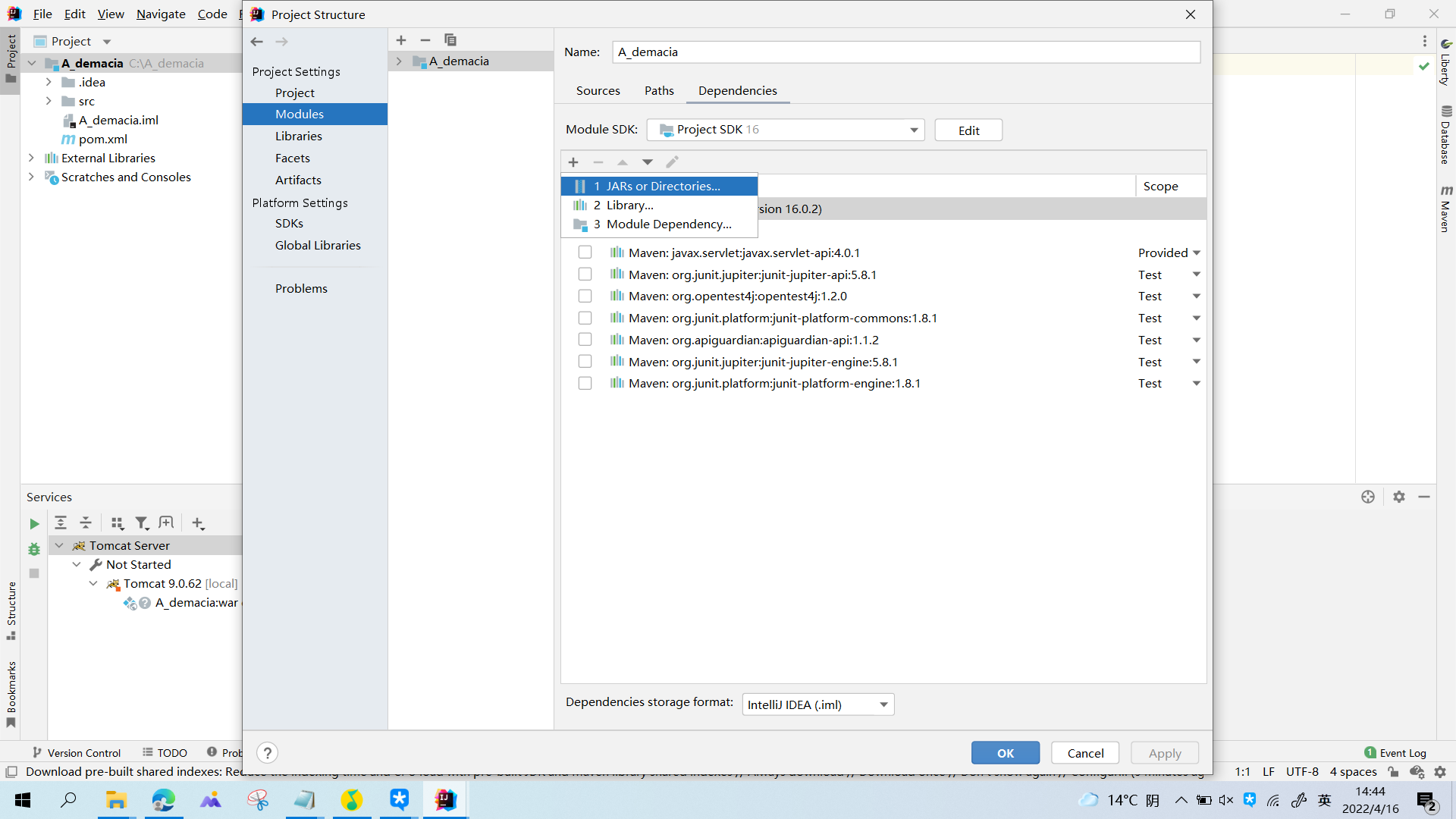Collapse all services icon
The height and width of the screenshot is (819, 1456).
[86, 523]
